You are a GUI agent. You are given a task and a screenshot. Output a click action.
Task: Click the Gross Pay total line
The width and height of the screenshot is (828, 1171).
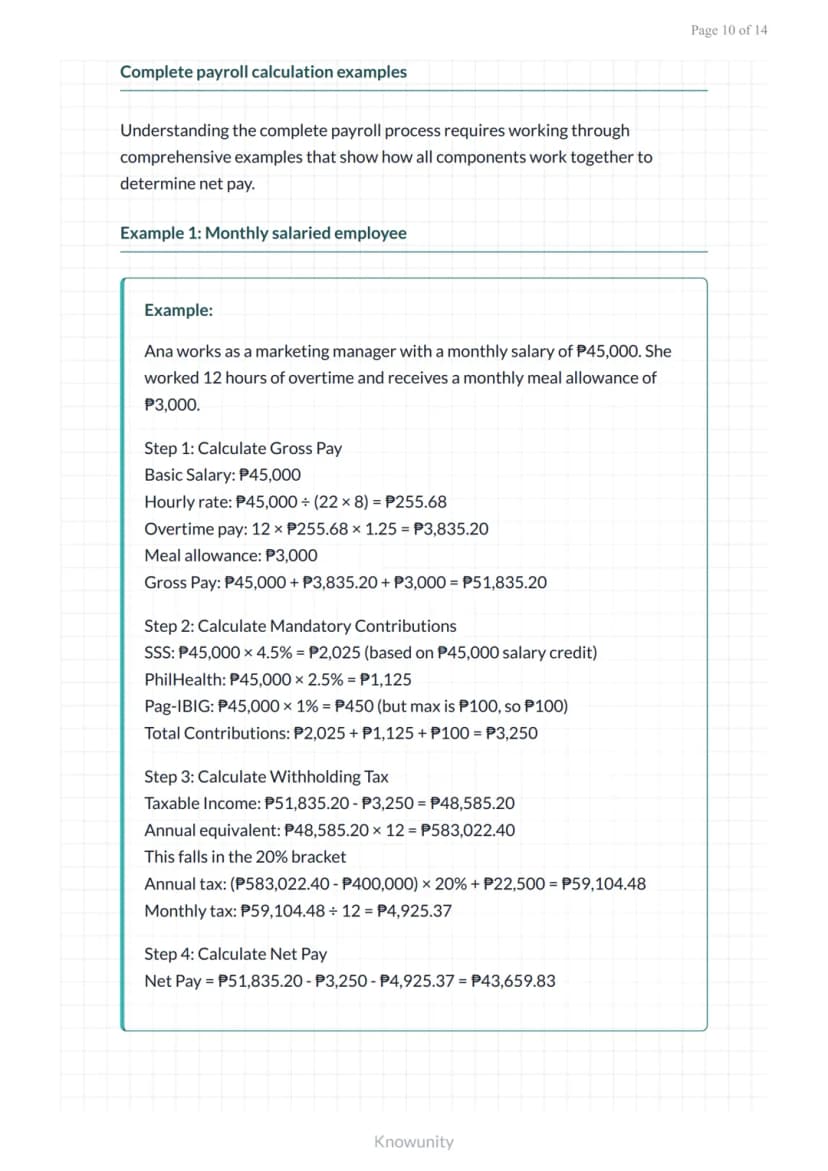[346, 583]
